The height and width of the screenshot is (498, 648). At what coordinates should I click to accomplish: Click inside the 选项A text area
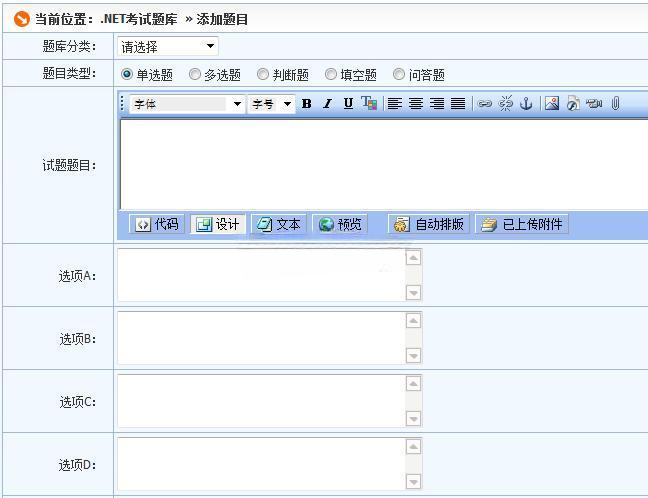[x=261, y=275]
